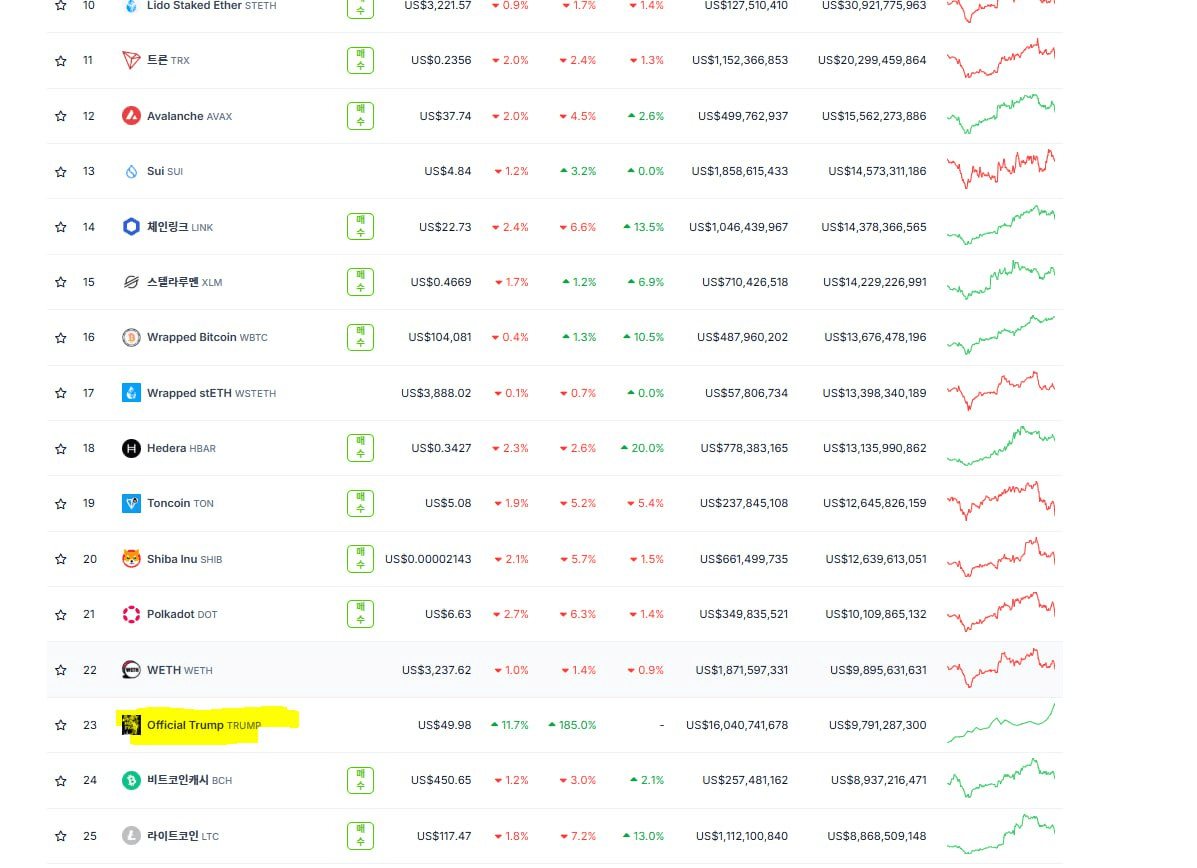Click the price US$104,081
This screenshot has height=868, width=1197.
coord(440,337)
